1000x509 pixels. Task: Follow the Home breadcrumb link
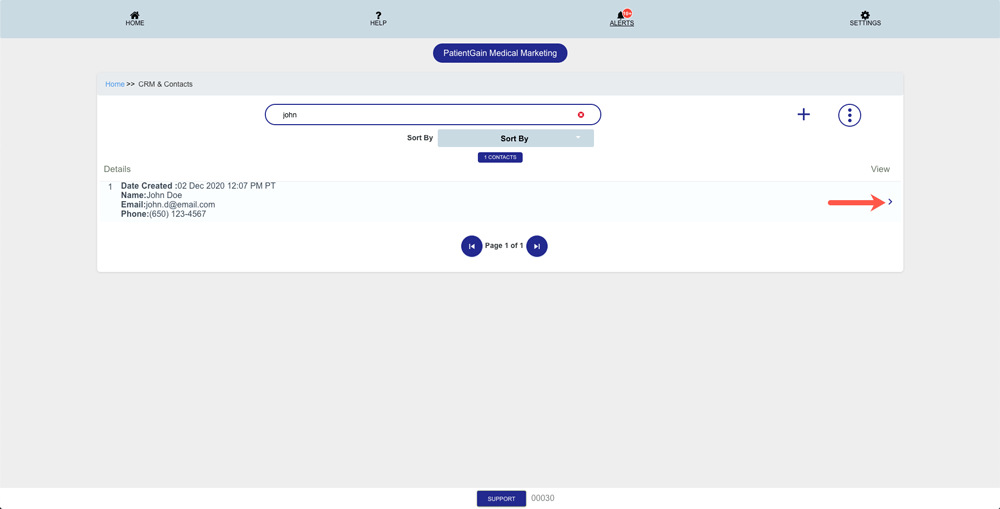click(115, 84)
